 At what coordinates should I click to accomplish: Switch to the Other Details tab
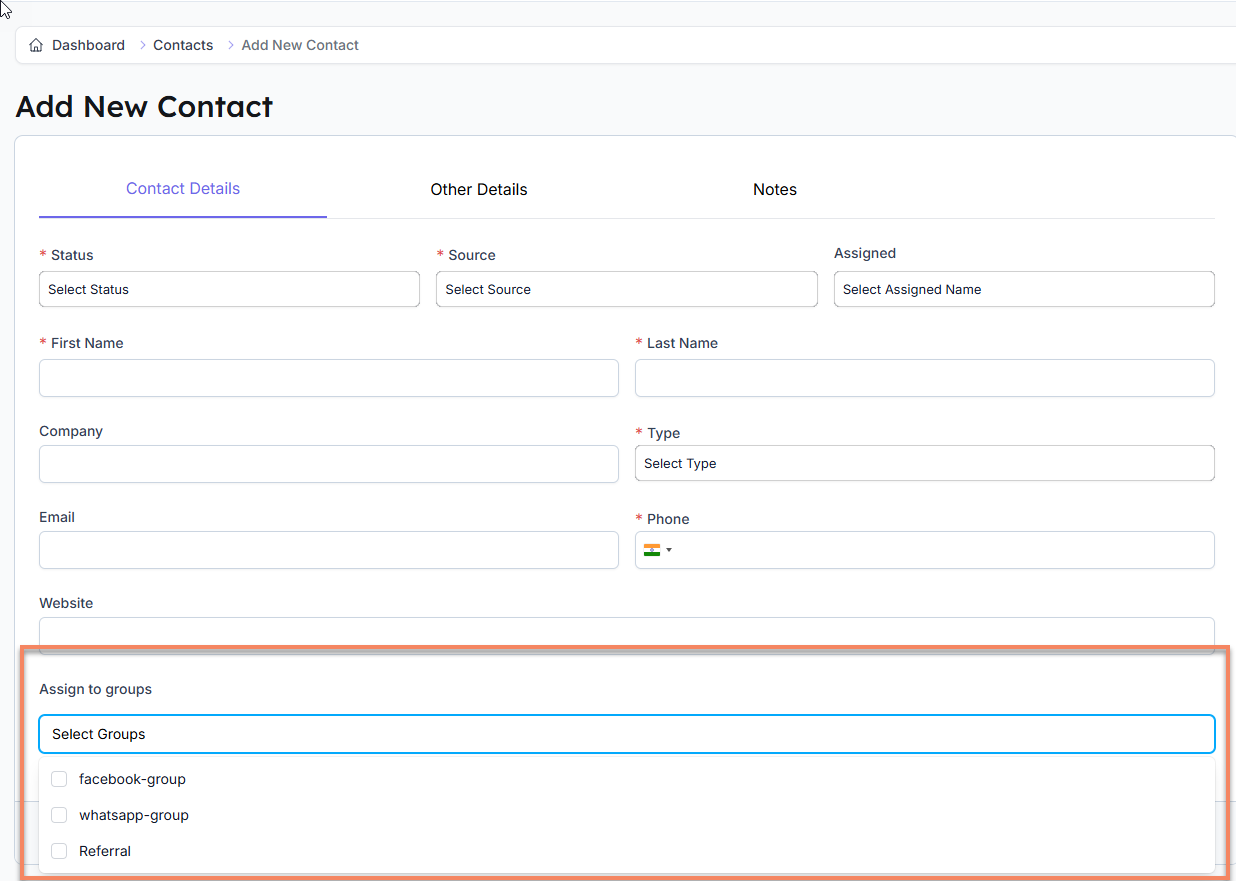point(478,189)
